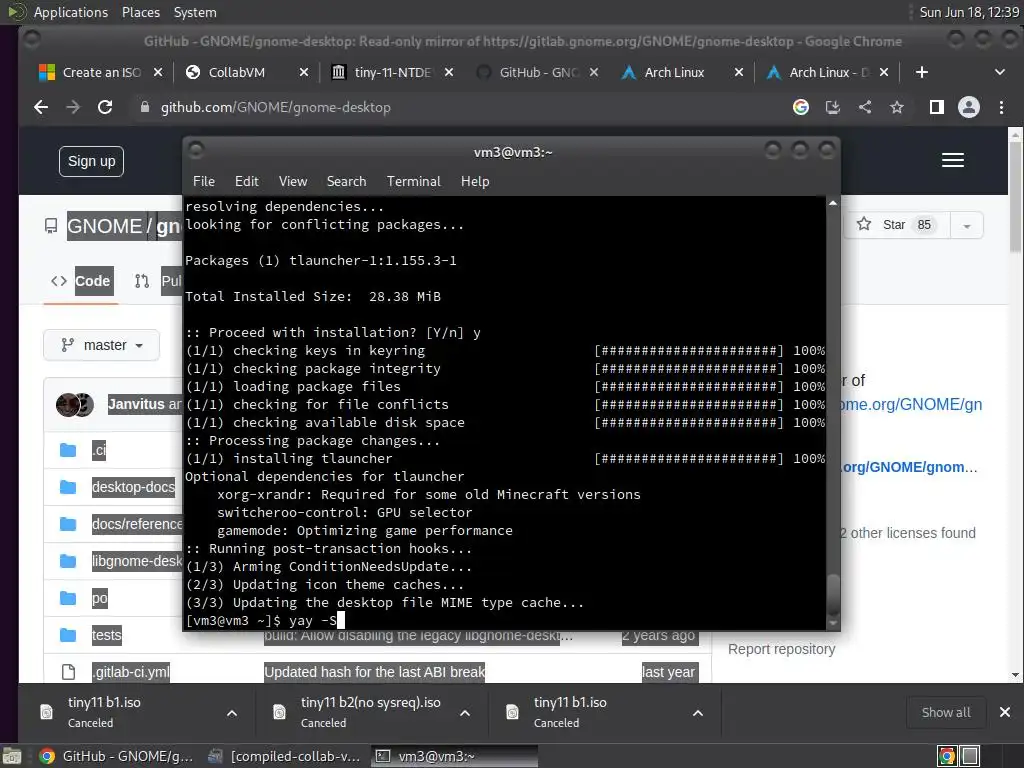Open the GNOME organization link

[x=104, y=227]
